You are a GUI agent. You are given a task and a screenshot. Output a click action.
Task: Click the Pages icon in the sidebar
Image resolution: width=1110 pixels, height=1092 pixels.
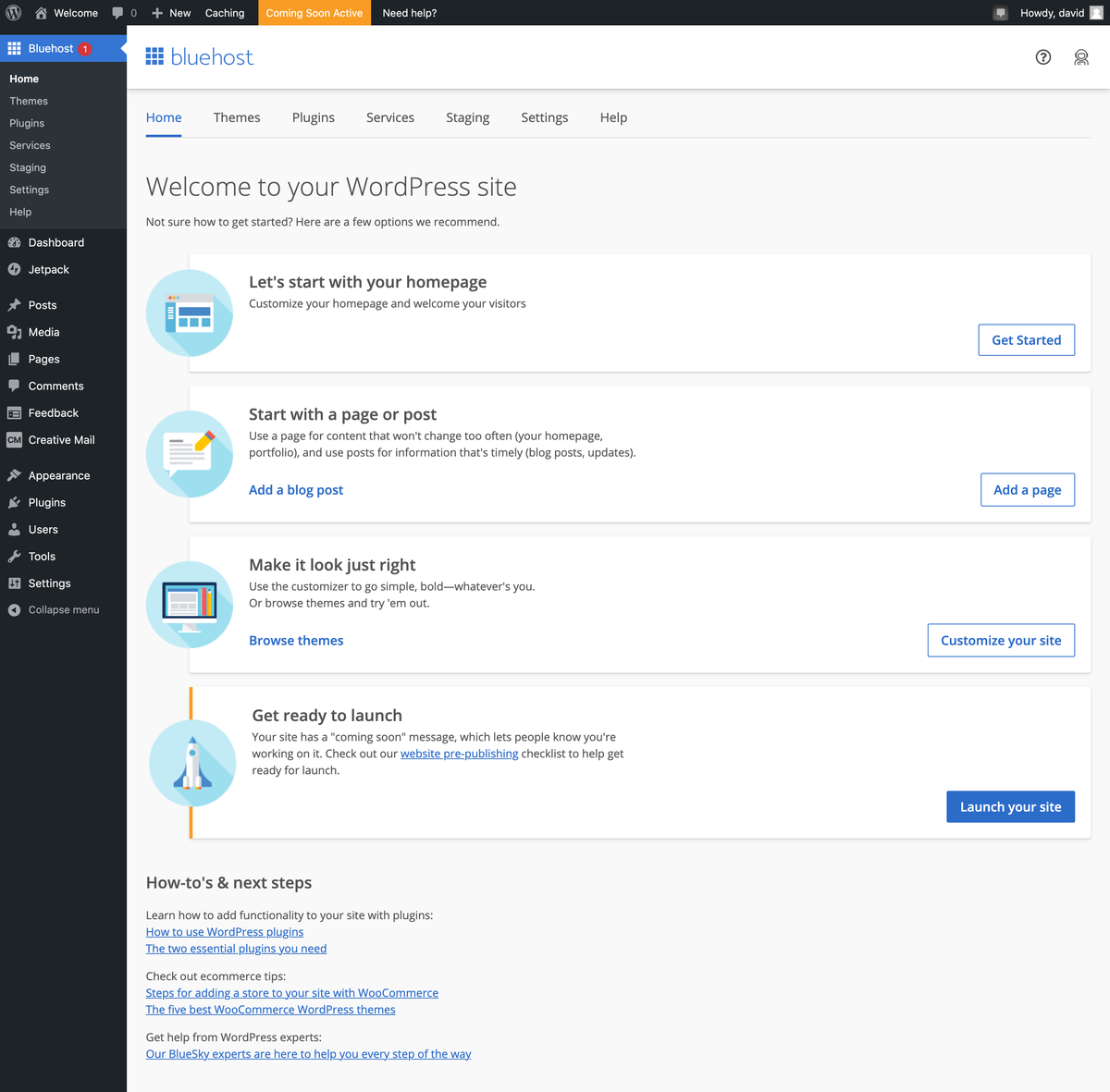(14, 359)
